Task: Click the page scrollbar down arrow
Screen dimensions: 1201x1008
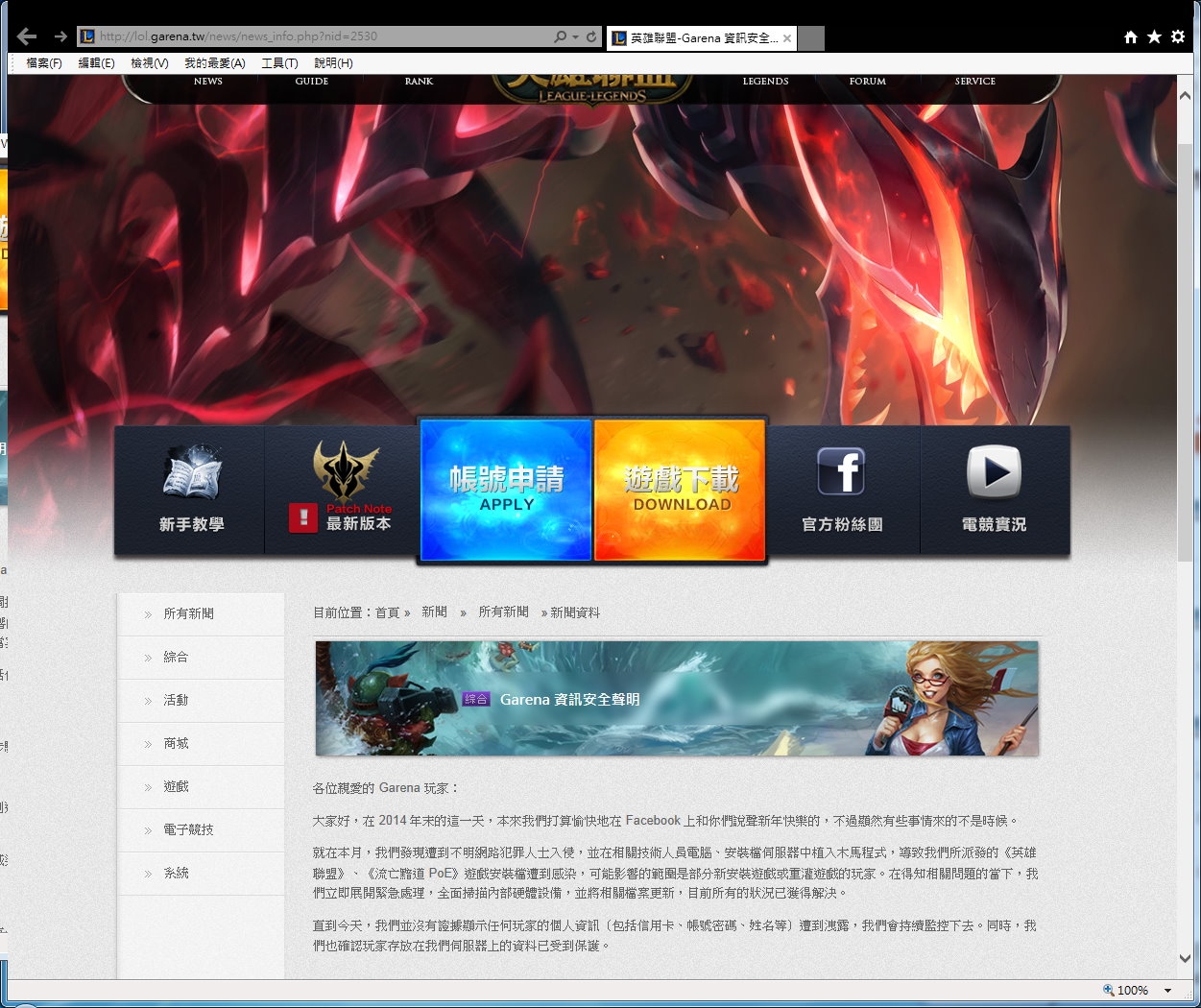Action: pyautogui.click(x=1185, y=957)
